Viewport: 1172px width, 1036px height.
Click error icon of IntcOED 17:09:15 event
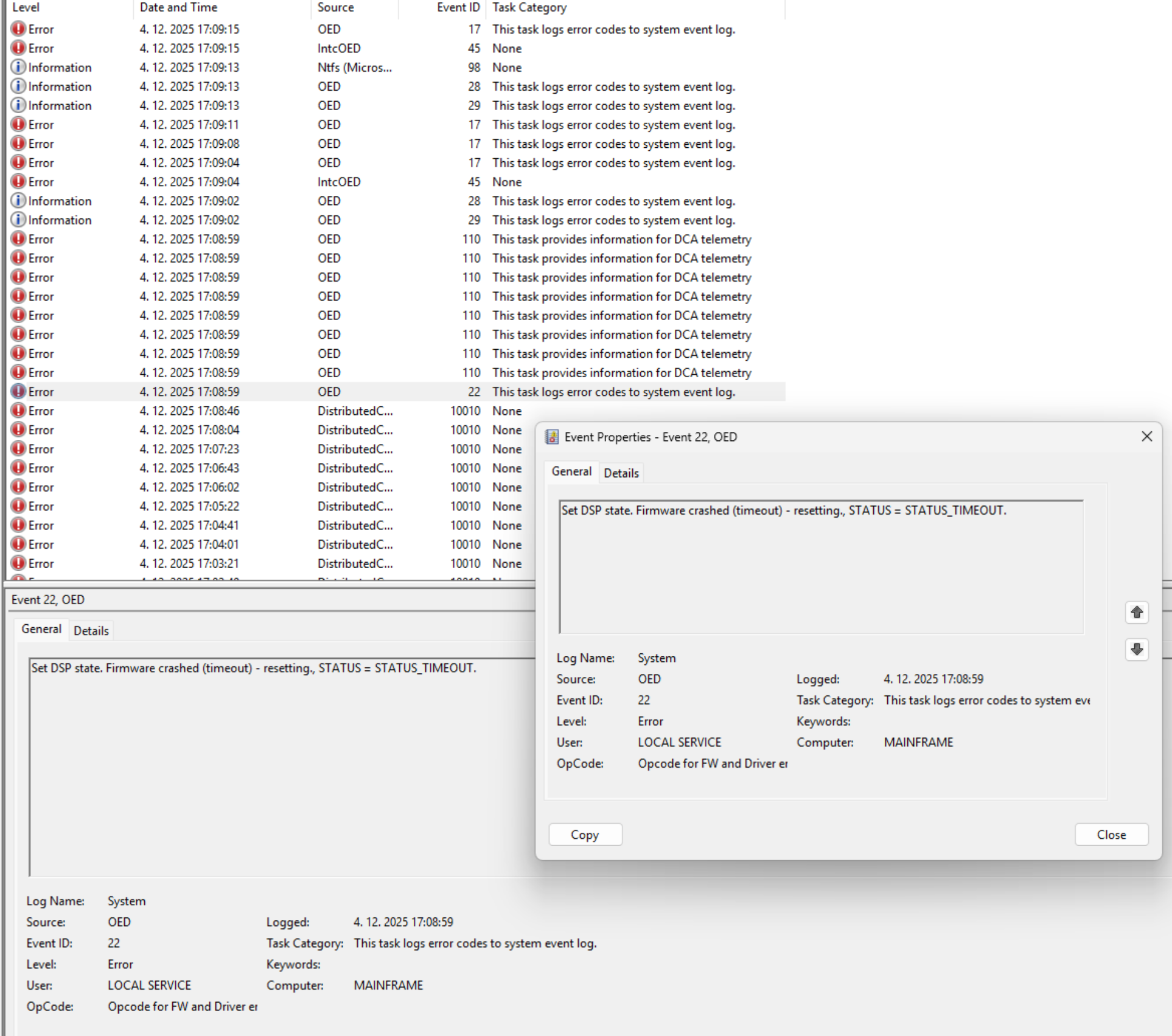click(19, 48)
